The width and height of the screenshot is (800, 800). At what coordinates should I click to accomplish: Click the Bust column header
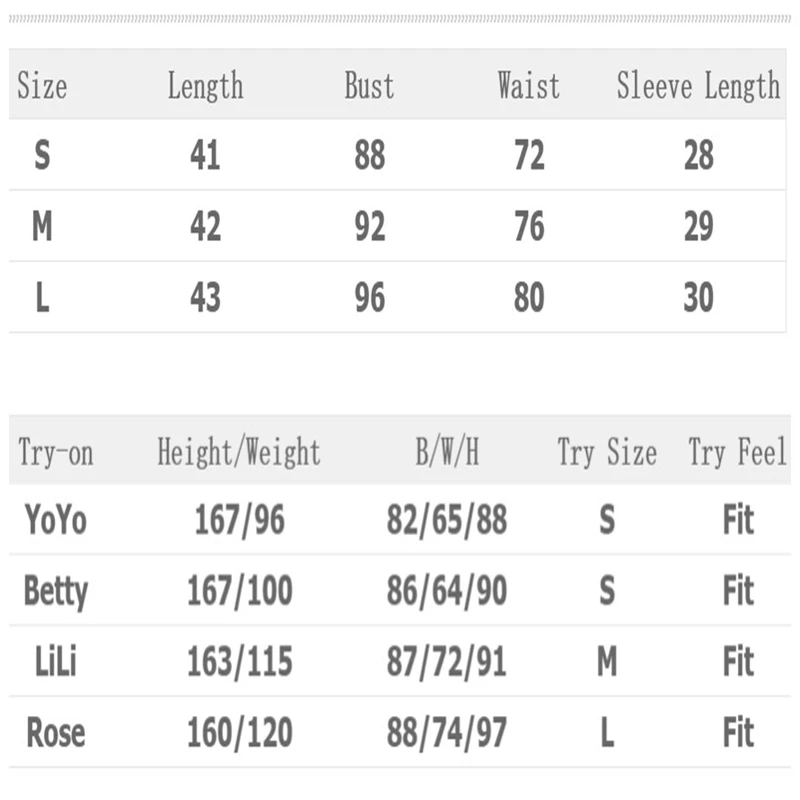tap(369, 87)
